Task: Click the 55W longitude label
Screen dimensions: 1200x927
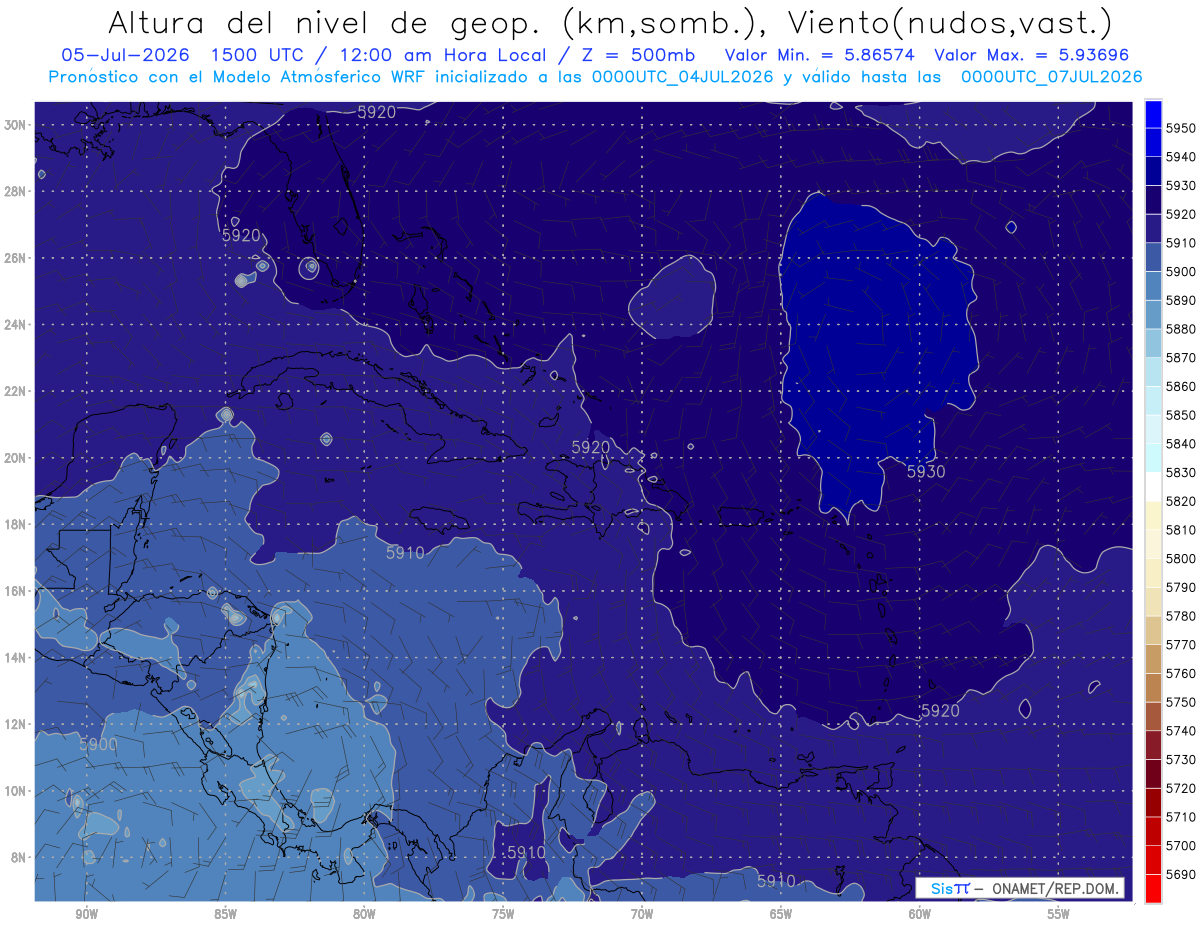Action: pyautogui.click(x=1059, y=915)
